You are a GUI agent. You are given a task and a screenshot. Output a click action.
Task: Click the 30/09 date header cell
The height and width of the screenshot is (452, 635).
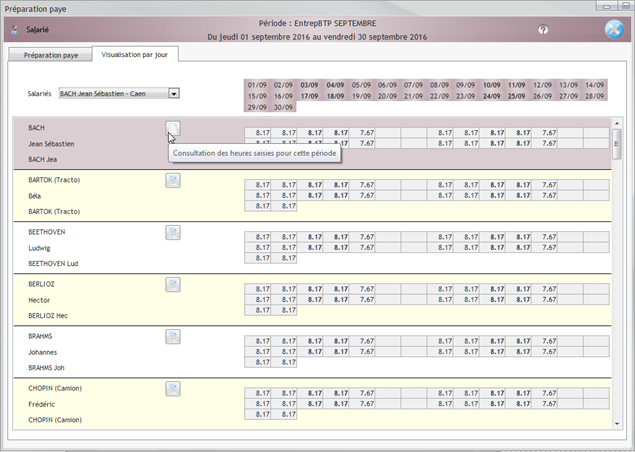point(283,107)
